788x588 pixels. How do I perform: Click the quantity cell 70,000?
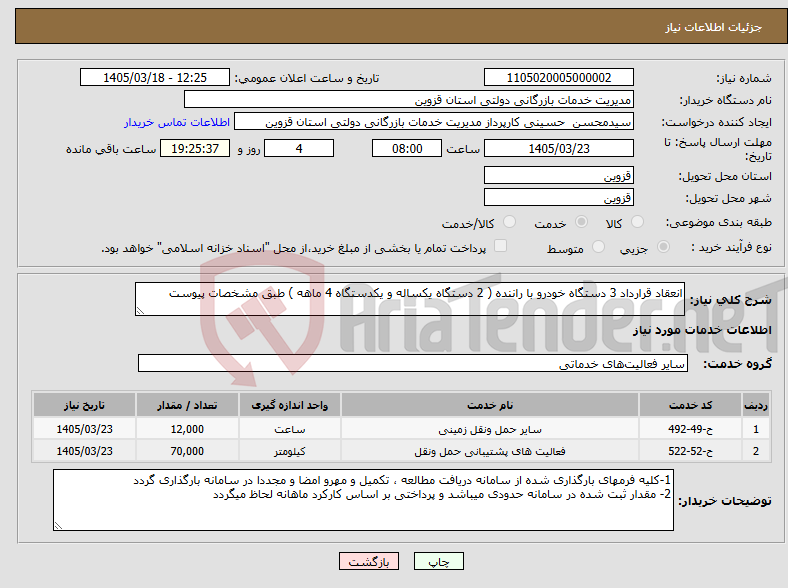pos(187,451)
